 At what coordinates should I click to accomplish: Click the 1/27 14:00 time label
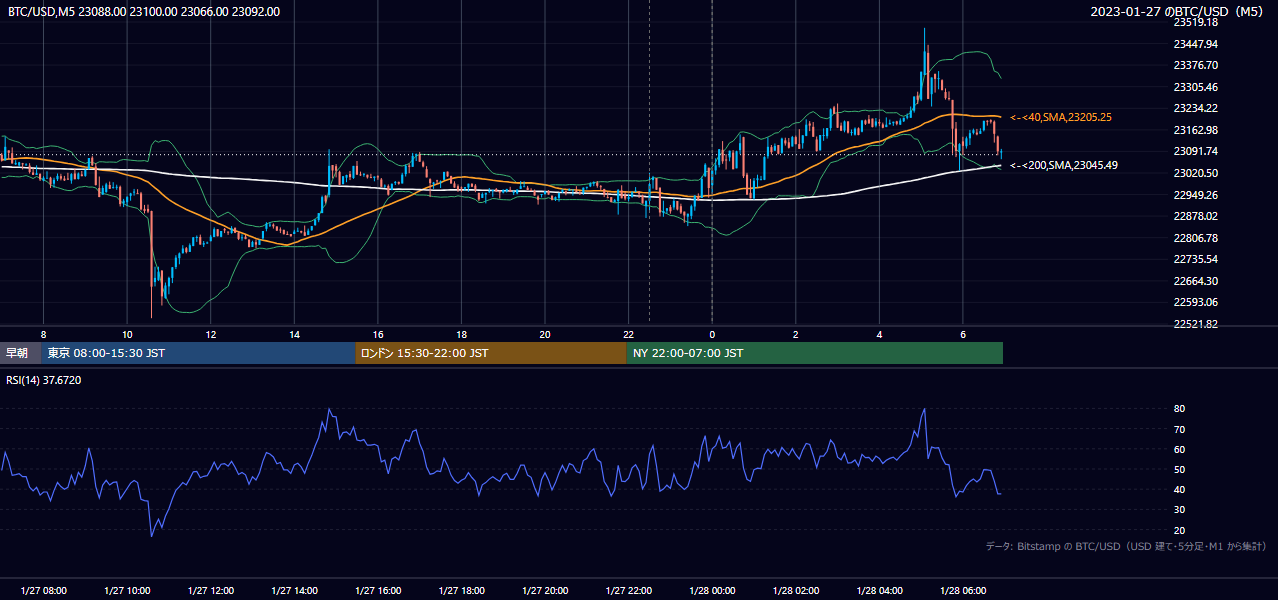[295, 591]
